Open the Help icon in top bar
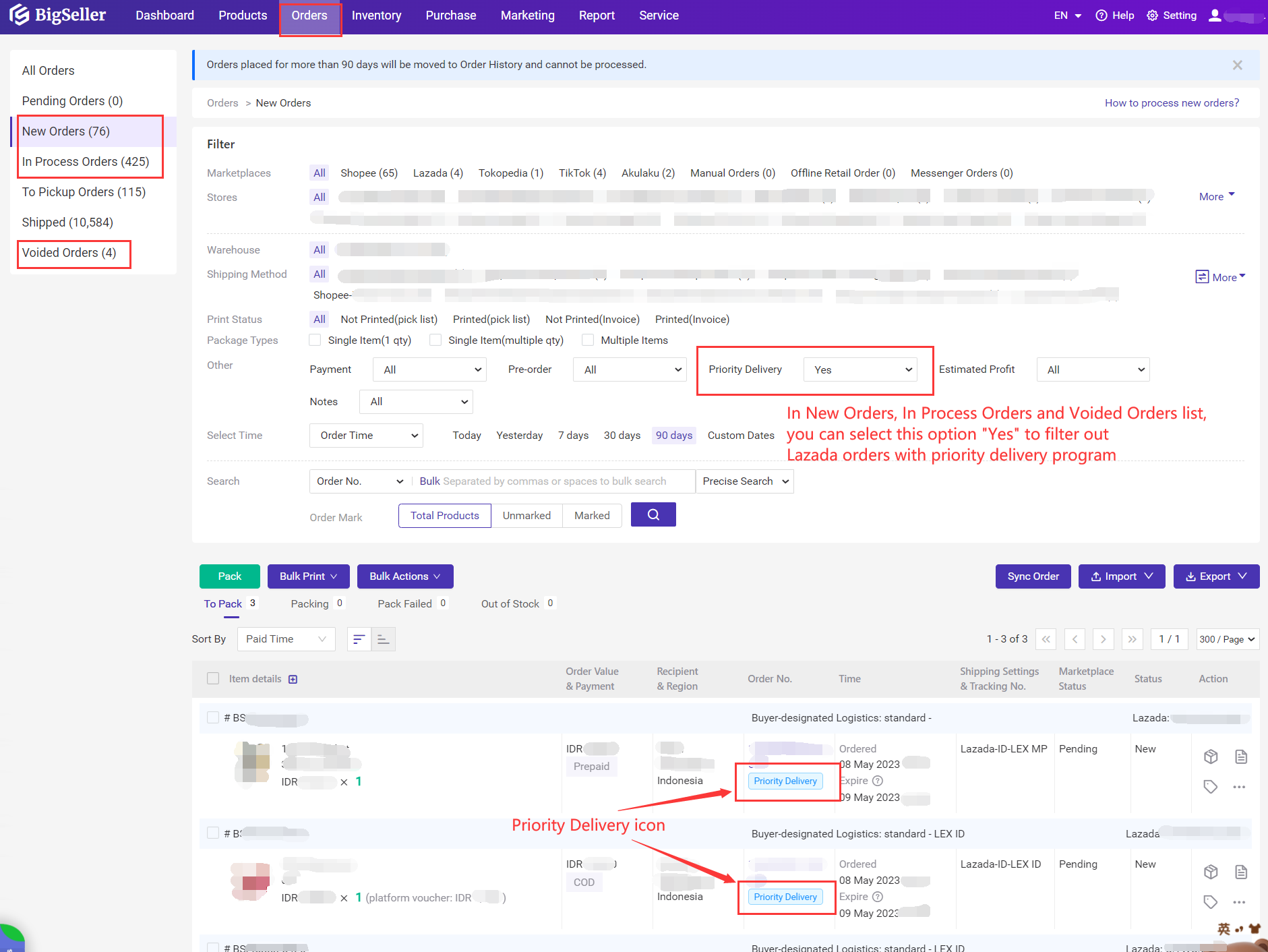The width and height of the screenshot is (1268, 952). click(1101, 15)
